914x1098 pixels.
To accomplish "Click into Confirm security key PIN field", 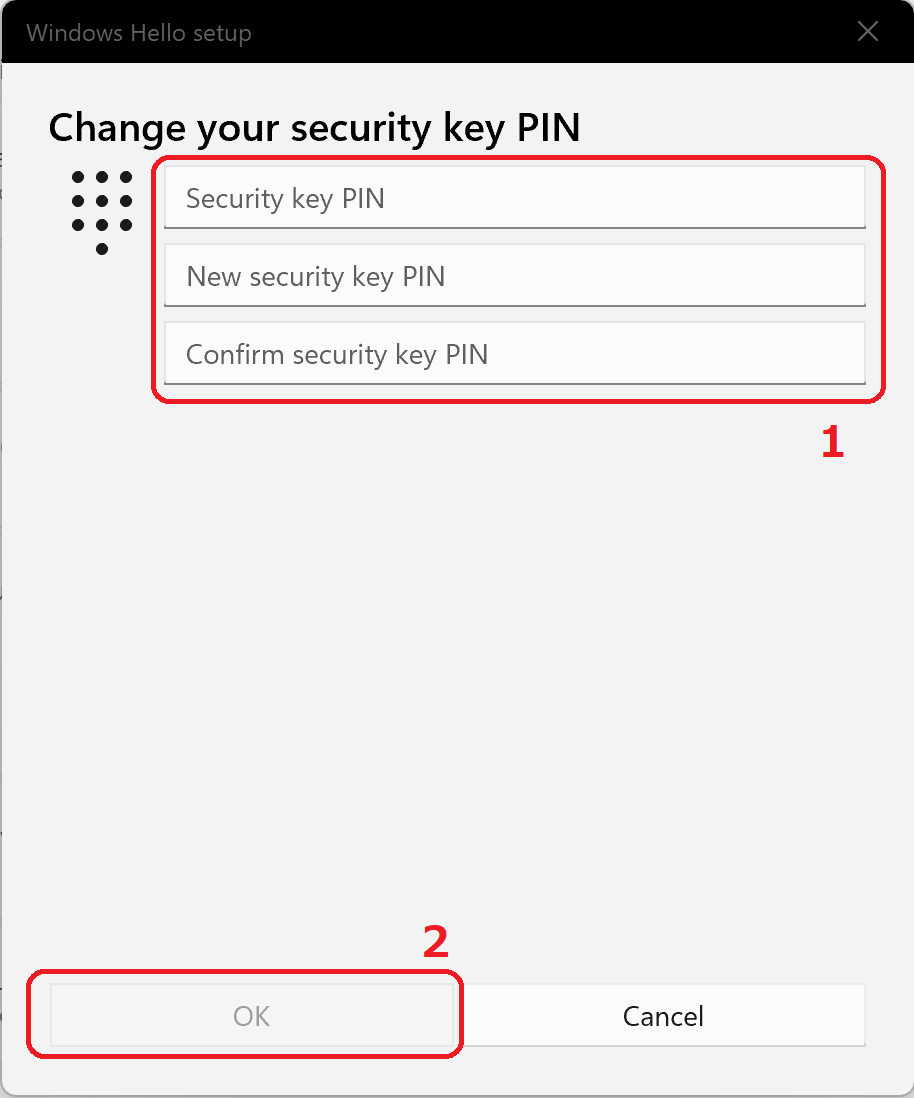I will click(515, 353).
